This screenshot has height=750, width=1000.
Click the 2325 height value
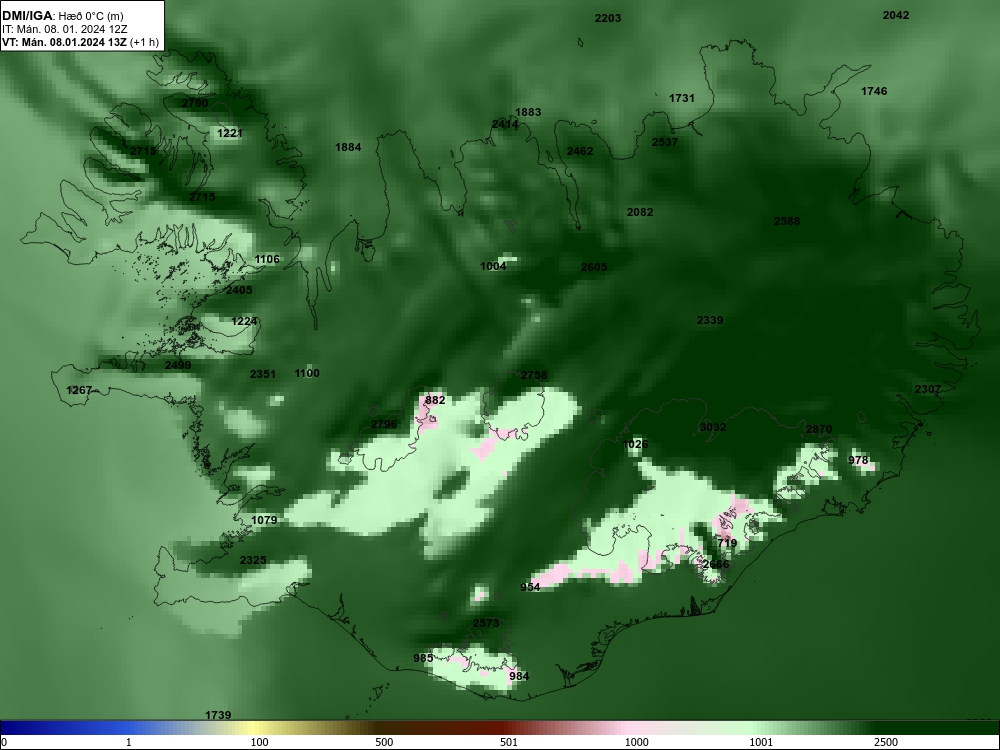click(x=253, y=561)
